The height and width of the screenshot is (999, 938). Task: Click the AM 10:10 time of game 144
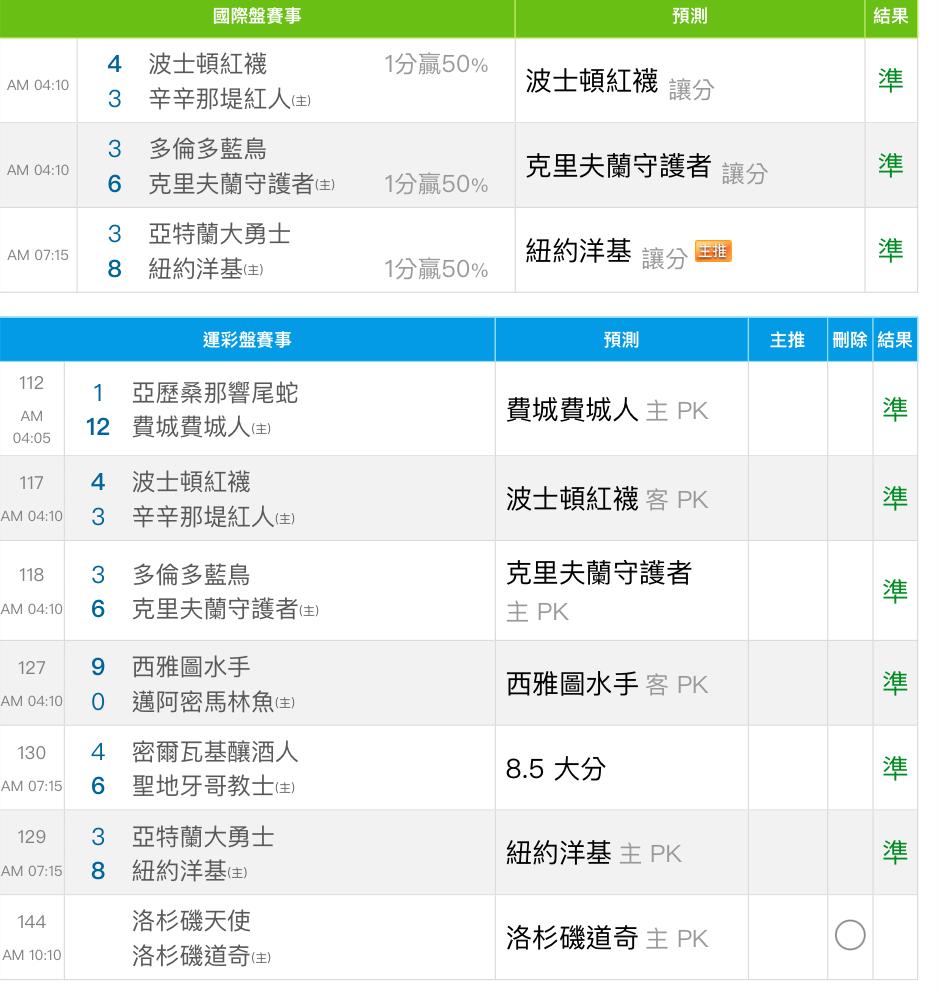[x=31, y=955]
